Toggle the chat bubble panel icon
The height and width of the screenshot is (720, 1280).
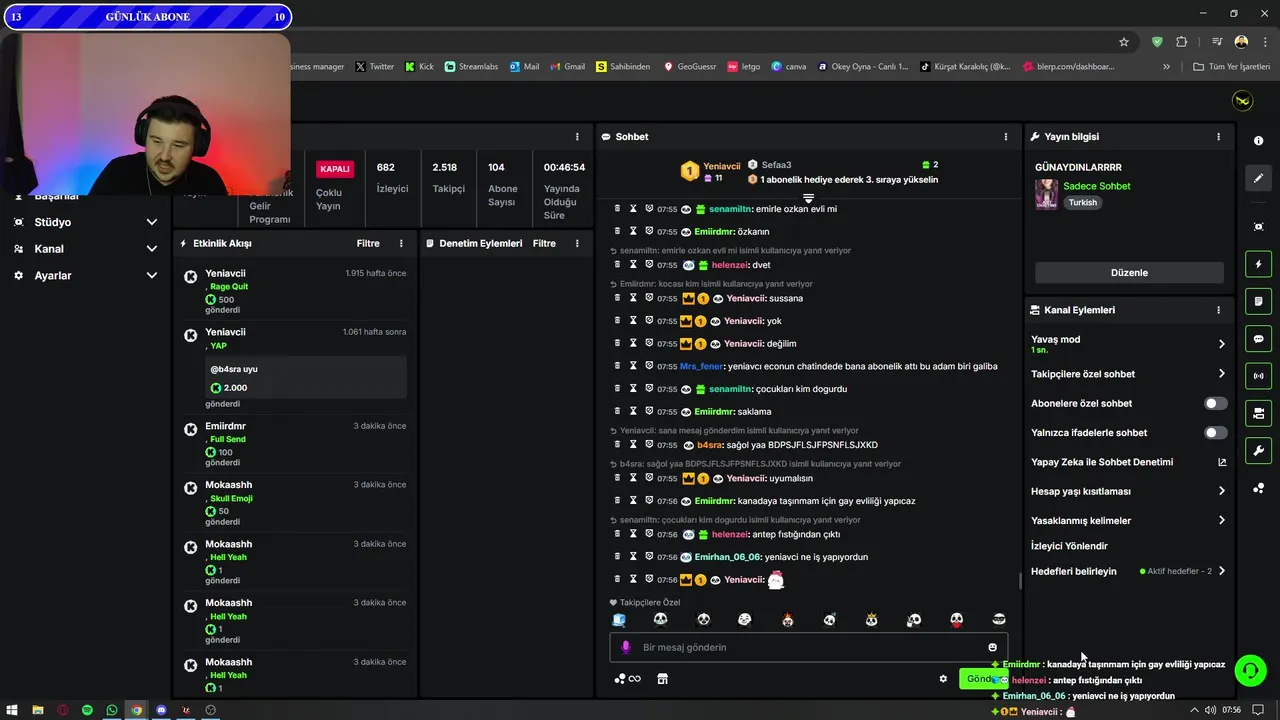pos(1258,339)
